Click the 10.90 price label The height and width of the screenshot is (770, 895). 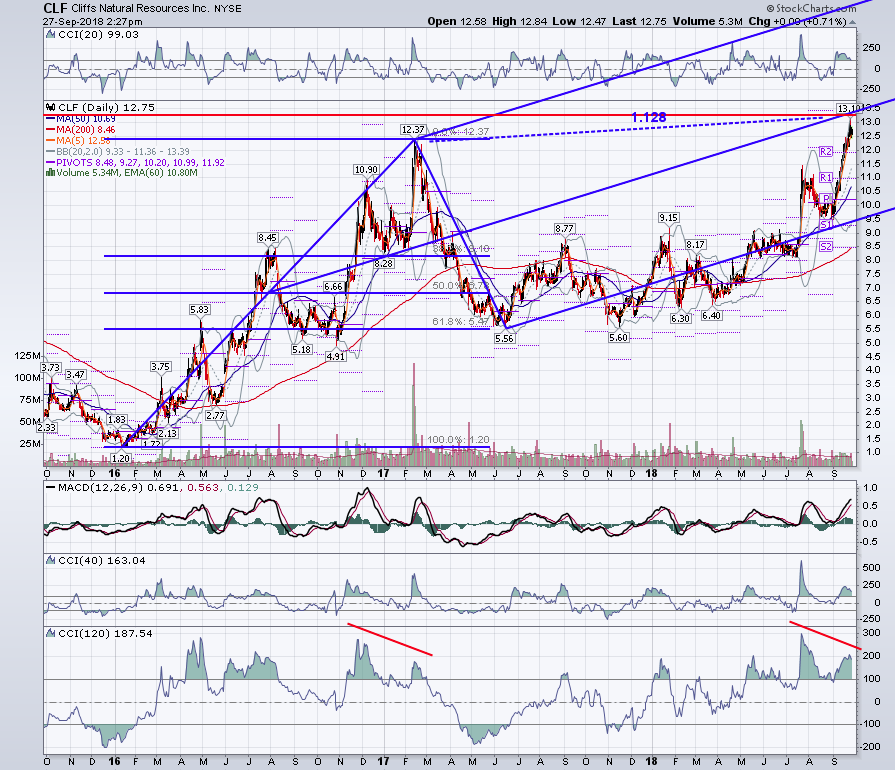366,170
